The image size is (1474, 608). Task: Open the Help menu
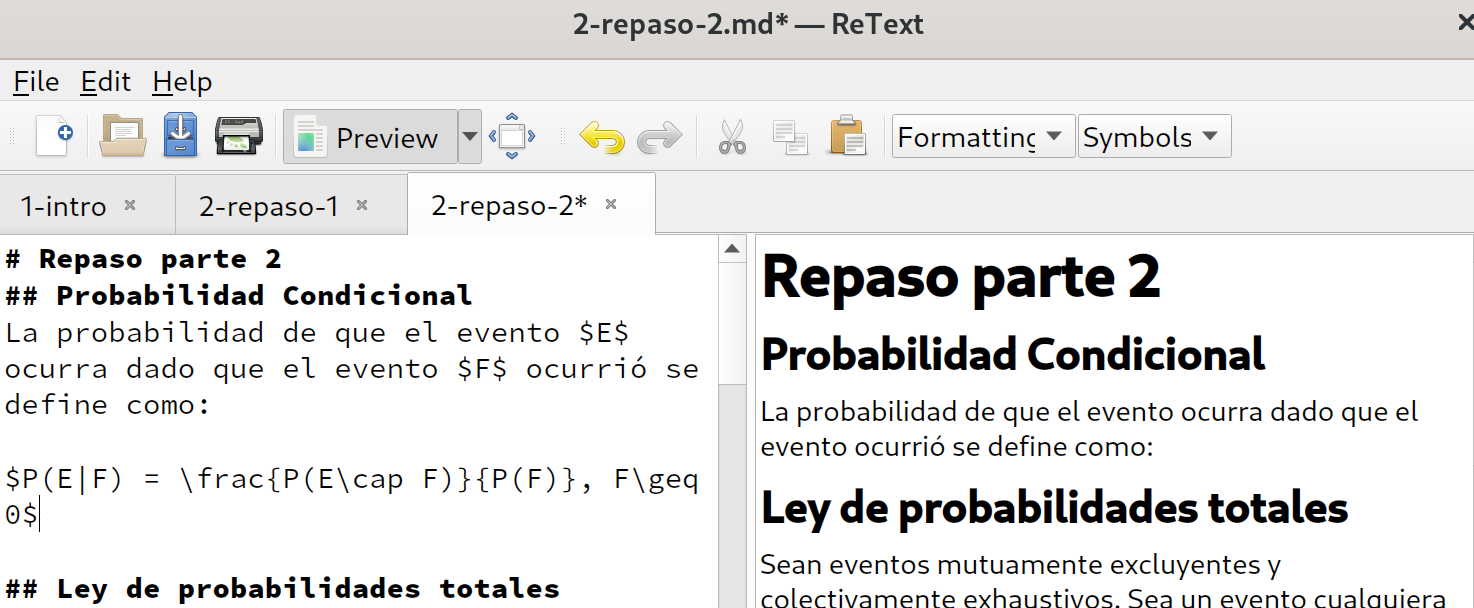[182, 81]
